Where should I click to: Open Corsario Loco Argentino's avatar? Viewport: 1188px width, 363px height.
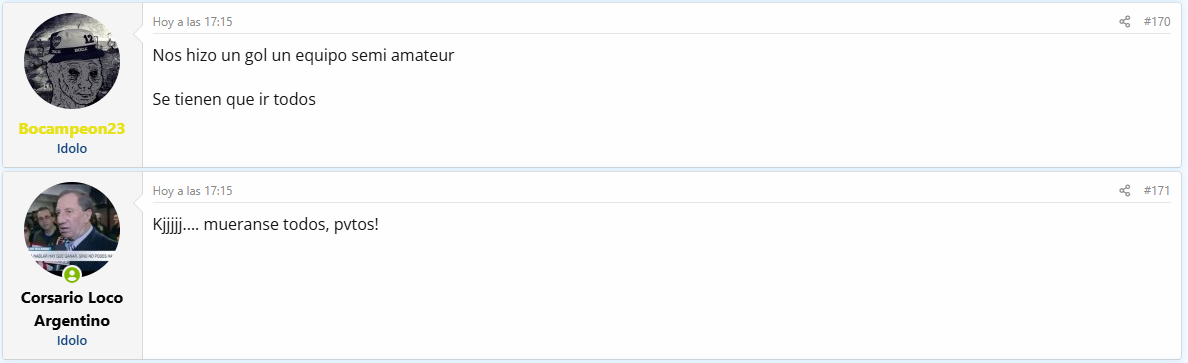click(72, 230)
